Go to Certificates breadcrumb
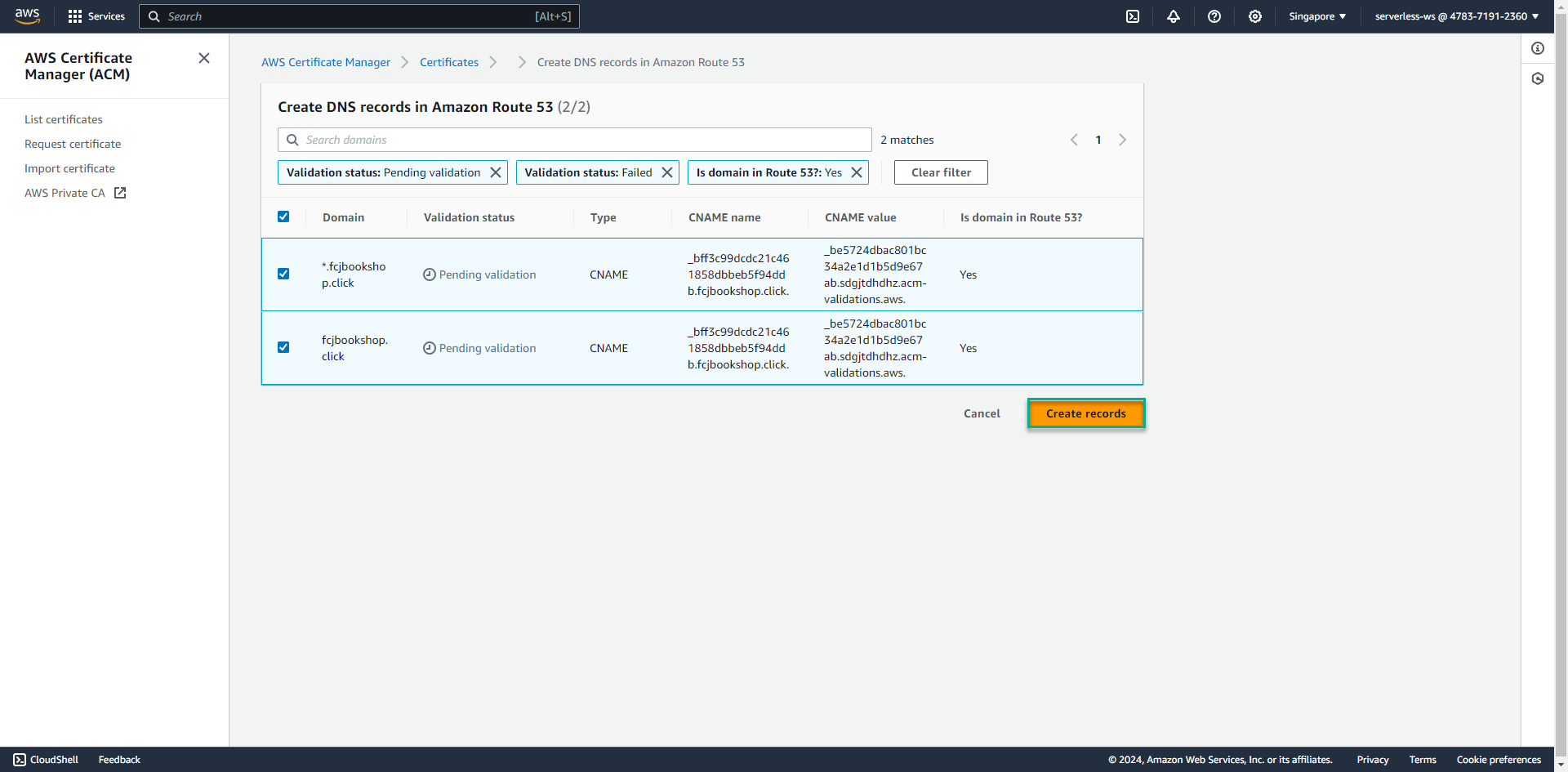The height and width of the screenshot is (772, 1568). point(449,62)
